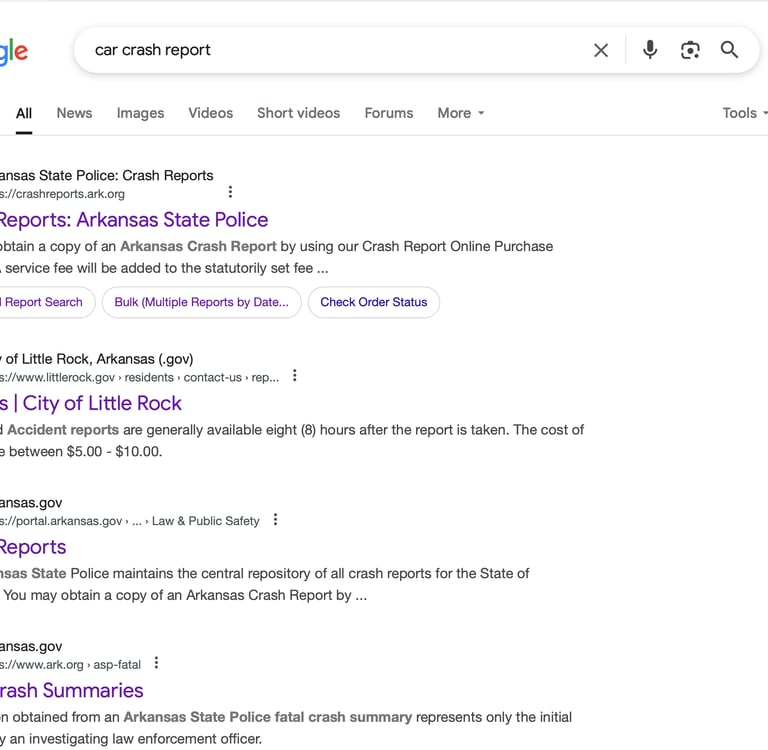The image size is (768, 750).
Task: Expand the More dropdown
Action: tap(460, 113)
